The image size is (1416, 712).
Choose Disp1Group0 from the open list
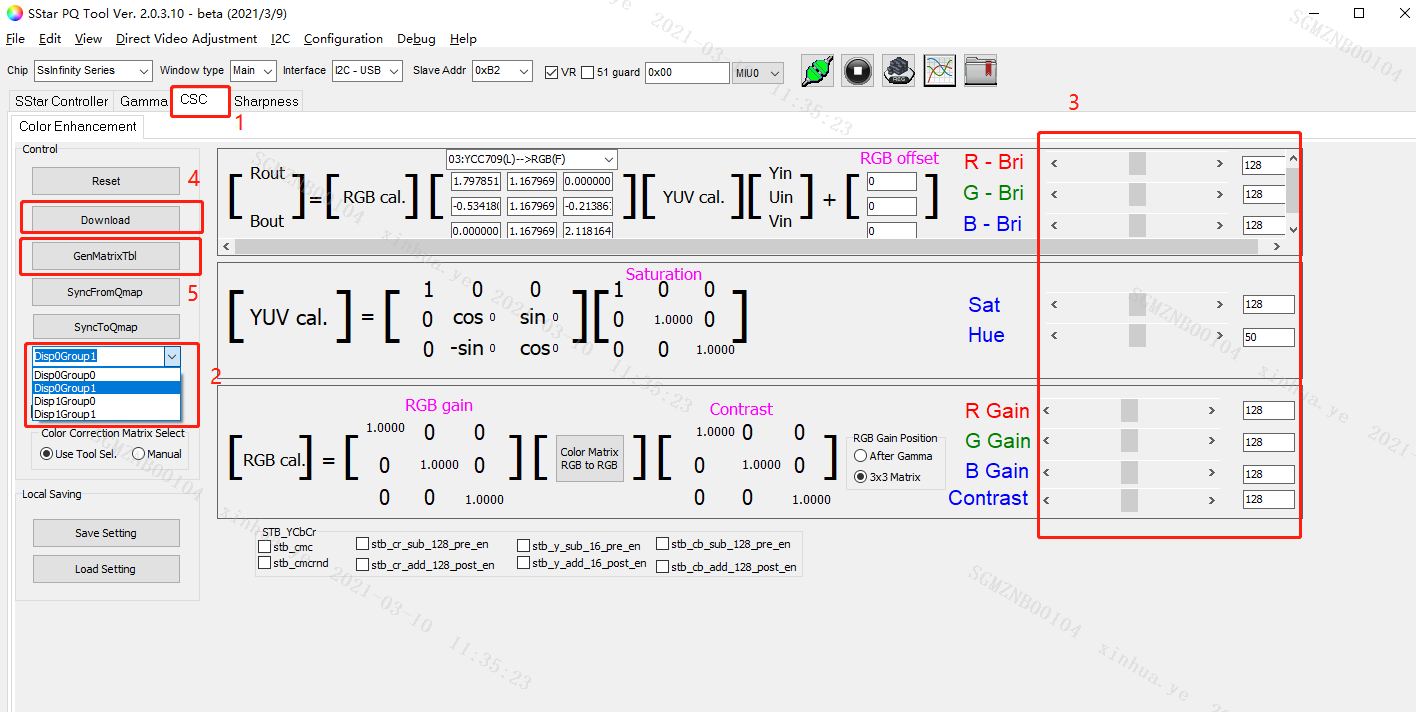65,401
